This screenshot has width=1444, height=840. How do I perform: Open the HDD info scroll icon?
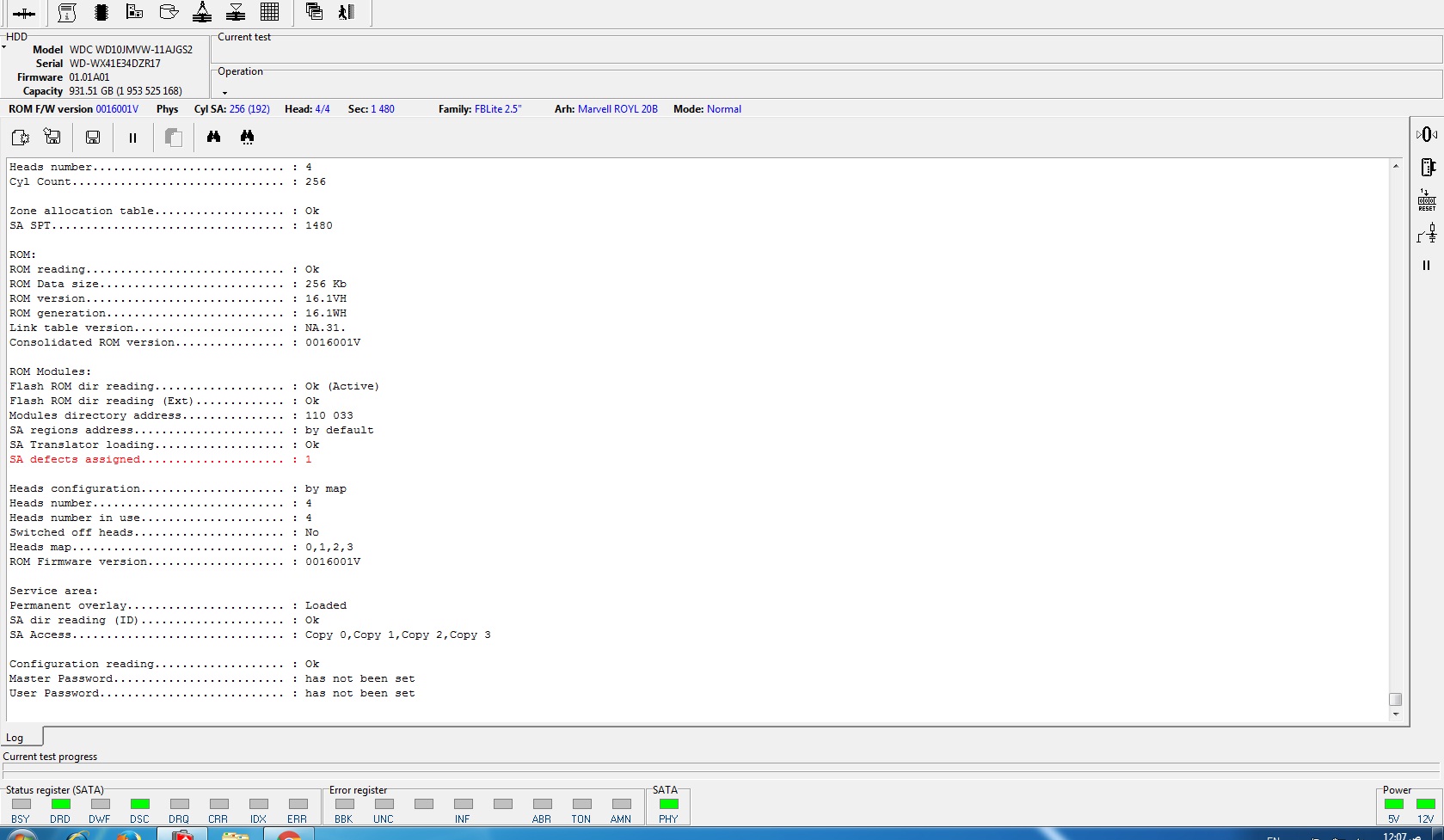pyautogui.click(x=67, y=12)
